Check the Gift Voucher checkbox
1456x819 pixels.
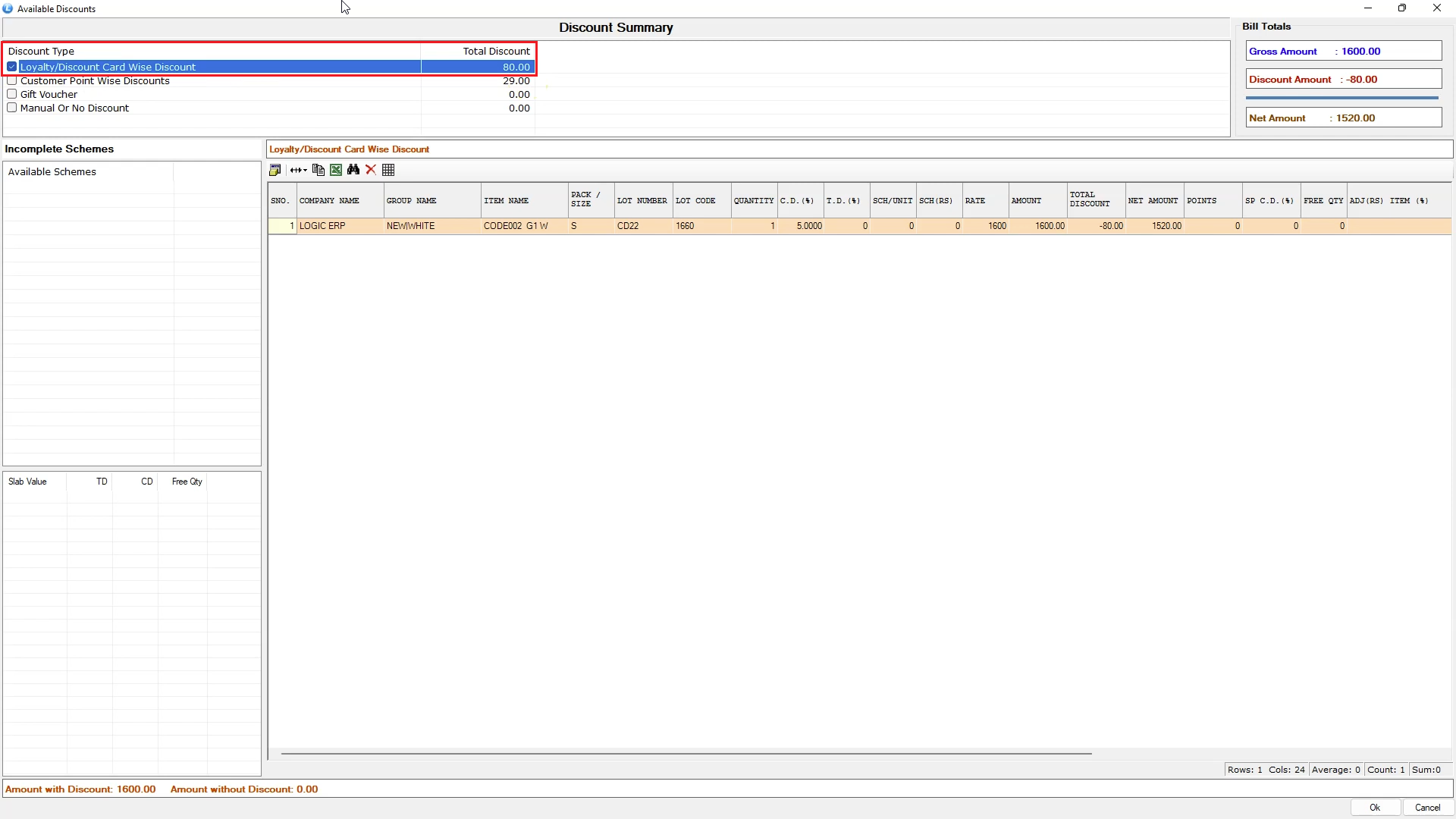[12, 94]
